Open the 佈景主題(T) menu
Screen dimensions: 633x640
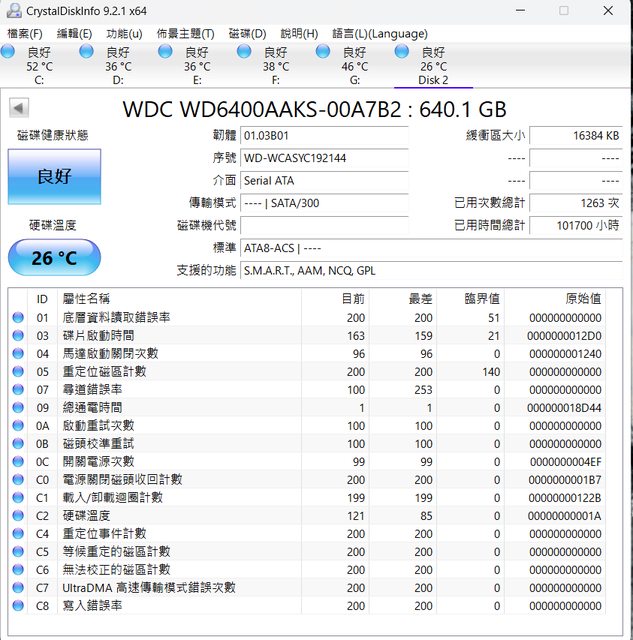[x=185, y=33]
